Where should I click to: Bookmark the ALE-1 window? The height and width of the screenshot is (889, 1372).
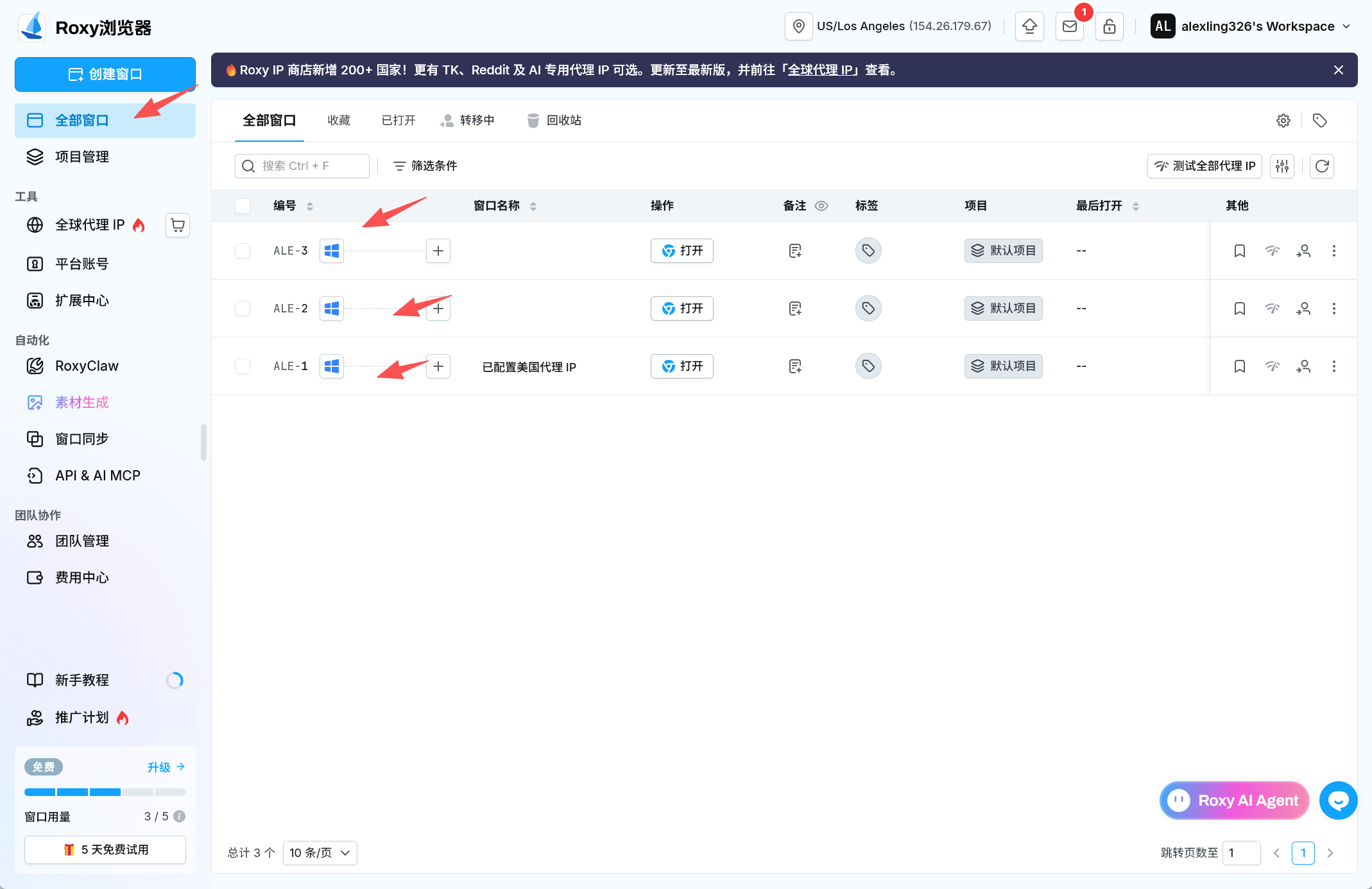pos(1240,366)
